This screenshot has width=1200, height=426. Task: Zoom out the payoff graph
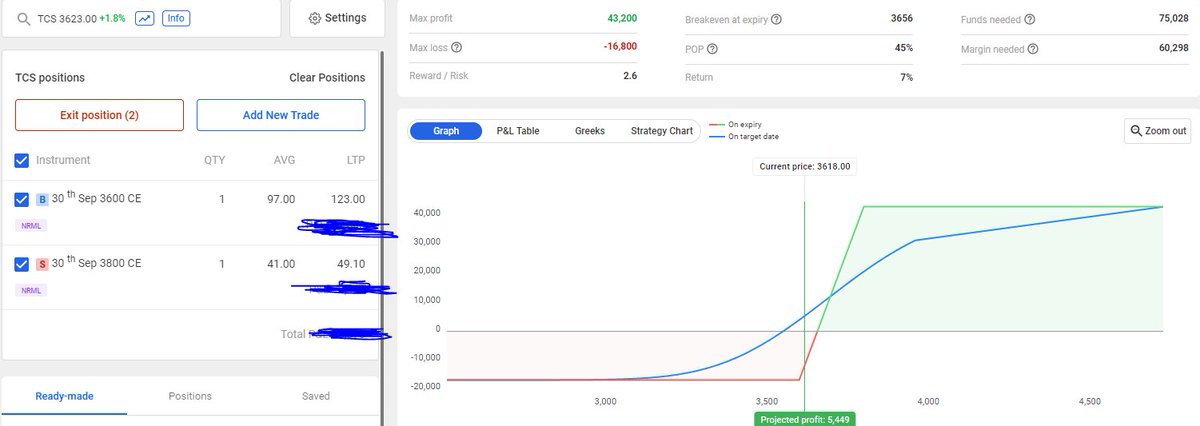(x=1158, y=131)
